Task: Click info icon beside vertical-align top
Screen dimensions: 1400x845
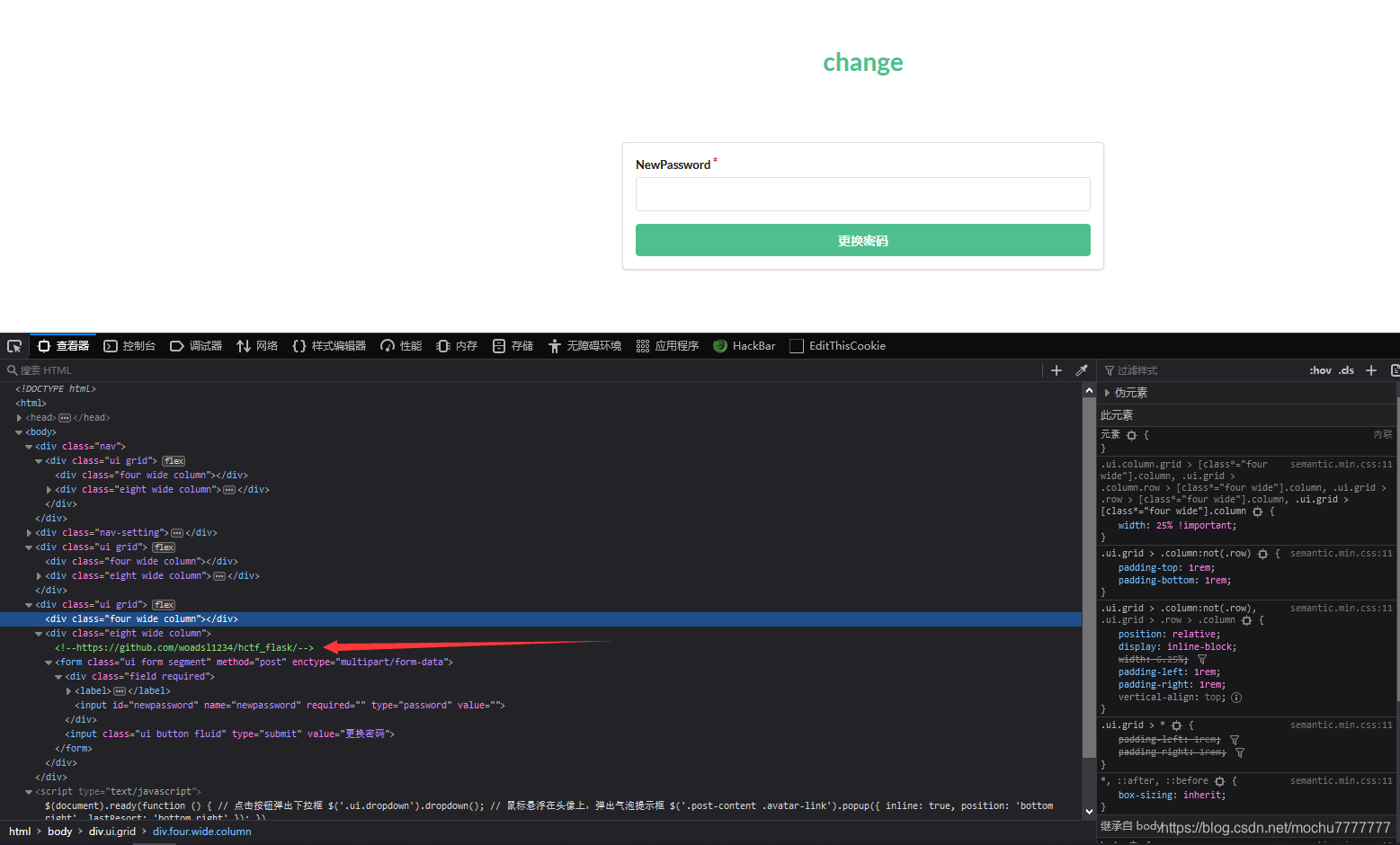Action: click(x=1236, y=698)
